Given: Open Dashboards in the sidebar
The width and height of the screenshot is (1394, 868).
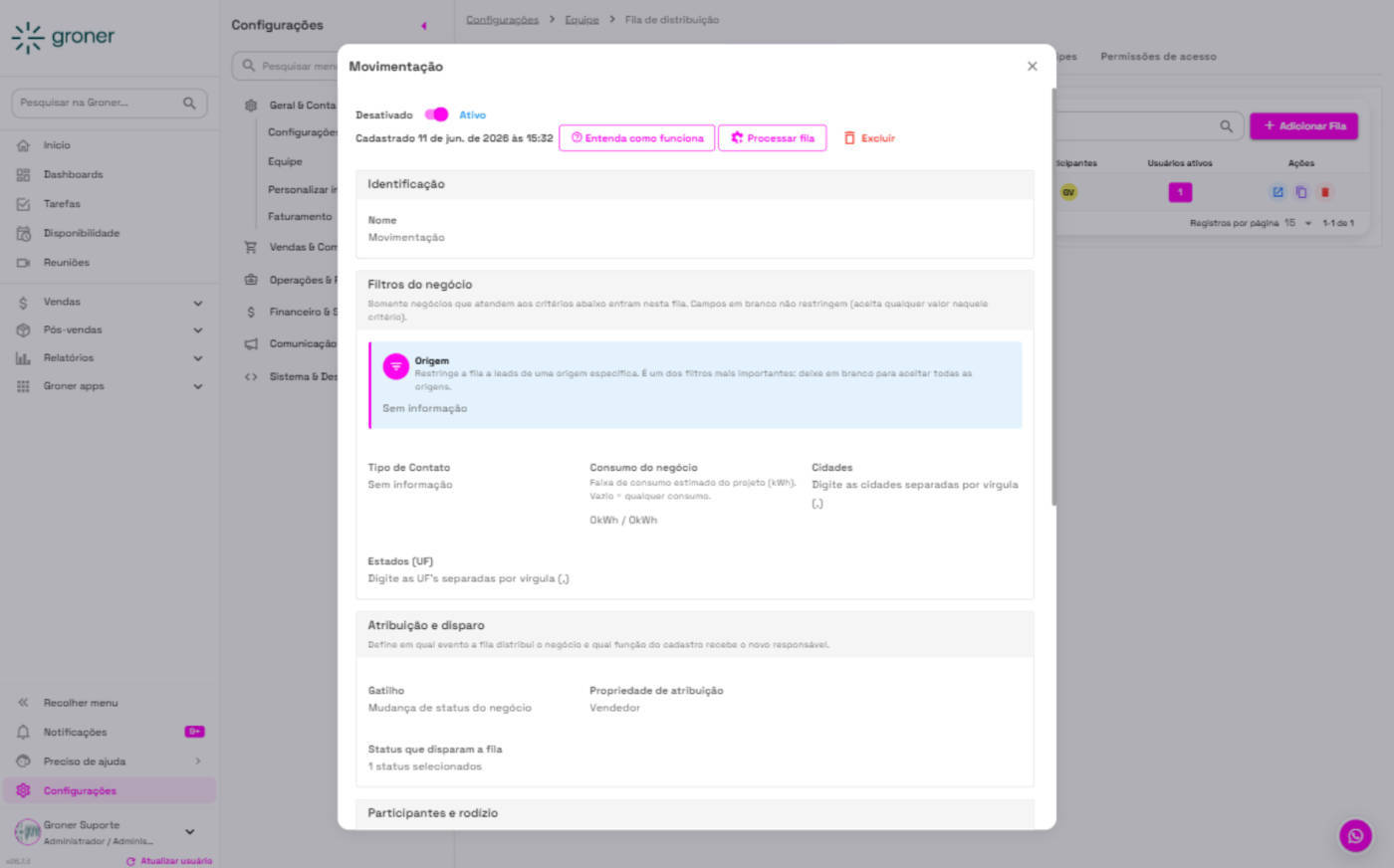Looking at the screenshot, I should 73,174.
